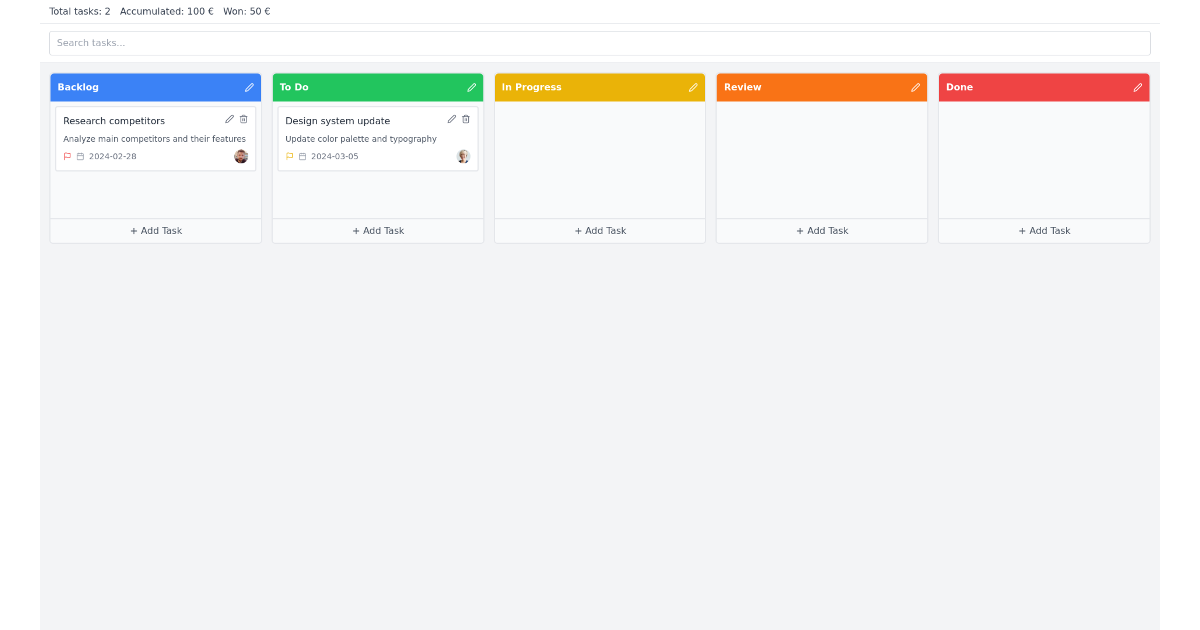Click the yellow priority flag on Design system update
Image resolution: width=1200 pixels, height=630 pixels.
[289, 156]
